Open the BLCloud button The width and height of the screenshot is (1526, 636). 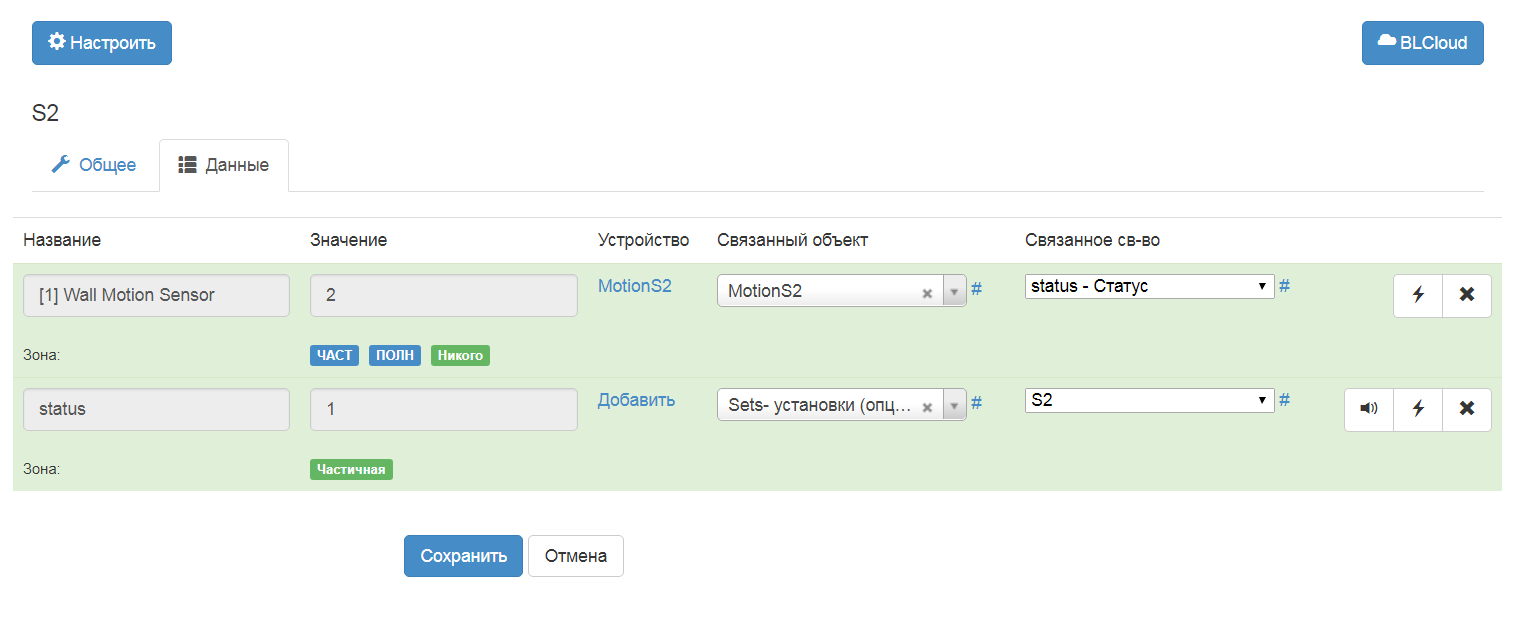pos(1422,43)
